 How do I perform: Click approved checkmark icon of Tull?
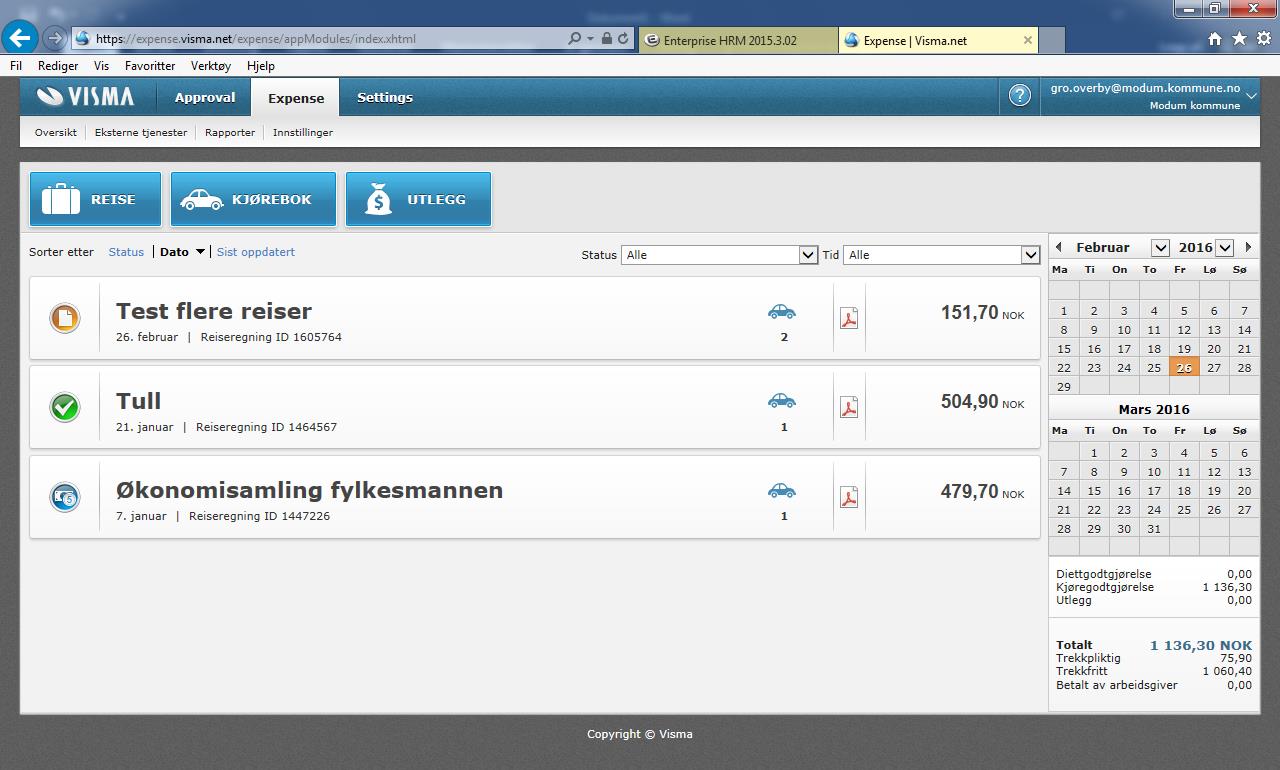click(x=65, y=407)
